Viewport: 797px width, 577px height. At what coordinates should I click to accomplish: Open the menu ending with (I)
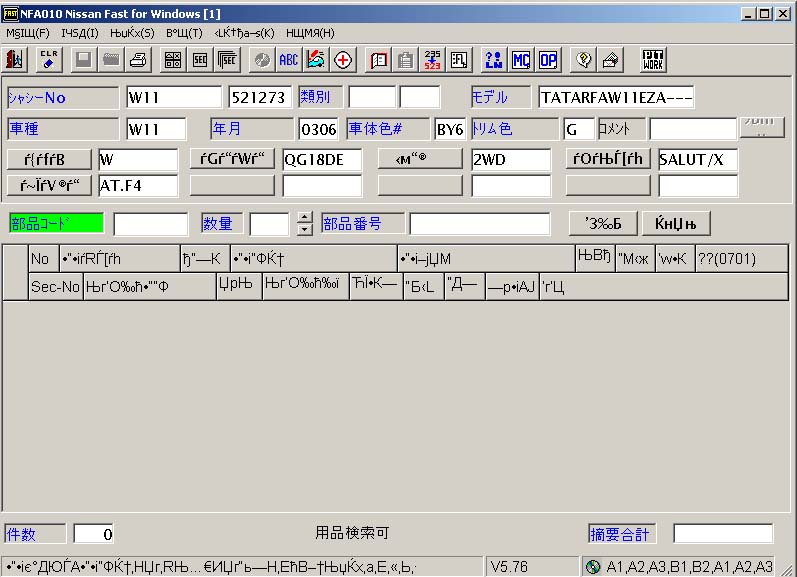click(80, 33)
